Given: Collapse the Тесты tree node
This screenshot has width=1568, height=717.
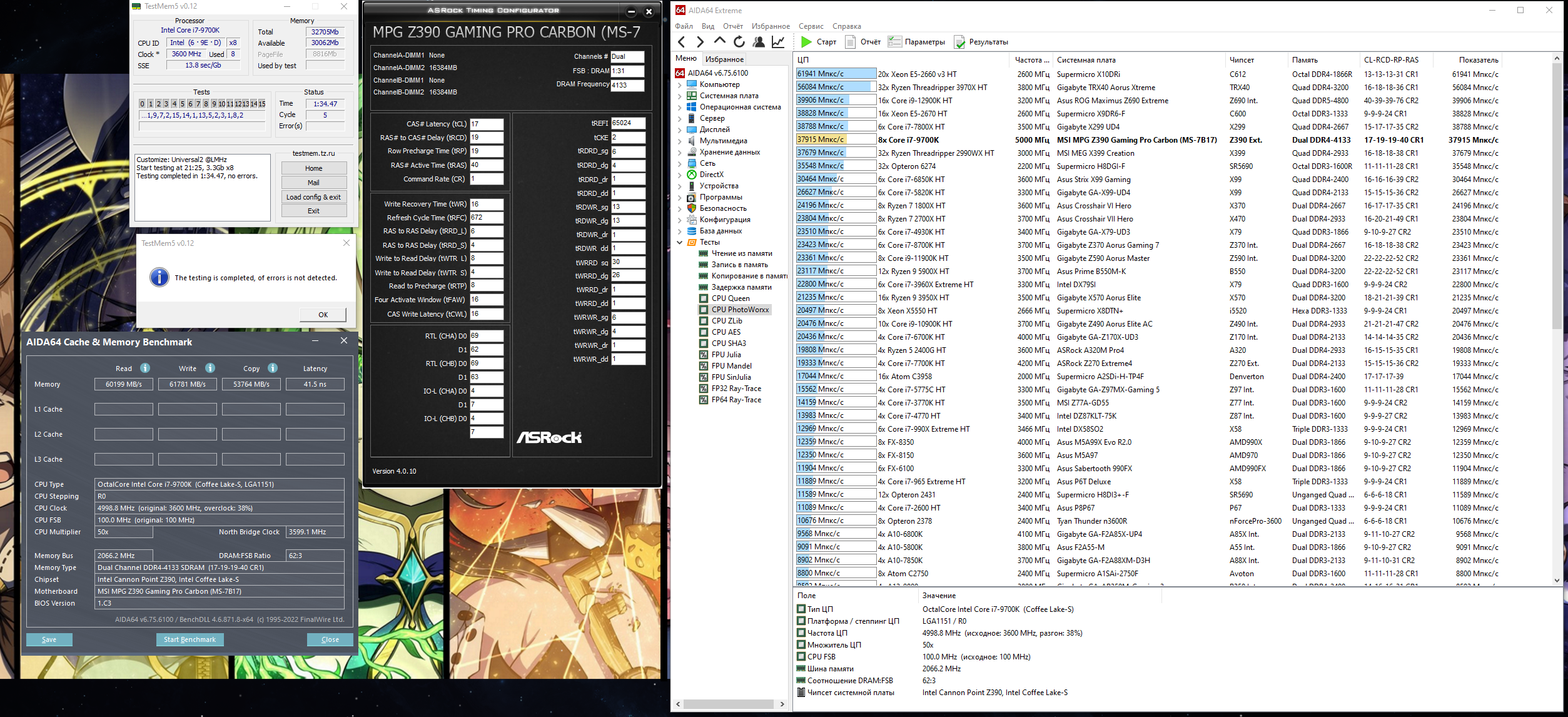Looking at the screenshot, I should (680, 242).
